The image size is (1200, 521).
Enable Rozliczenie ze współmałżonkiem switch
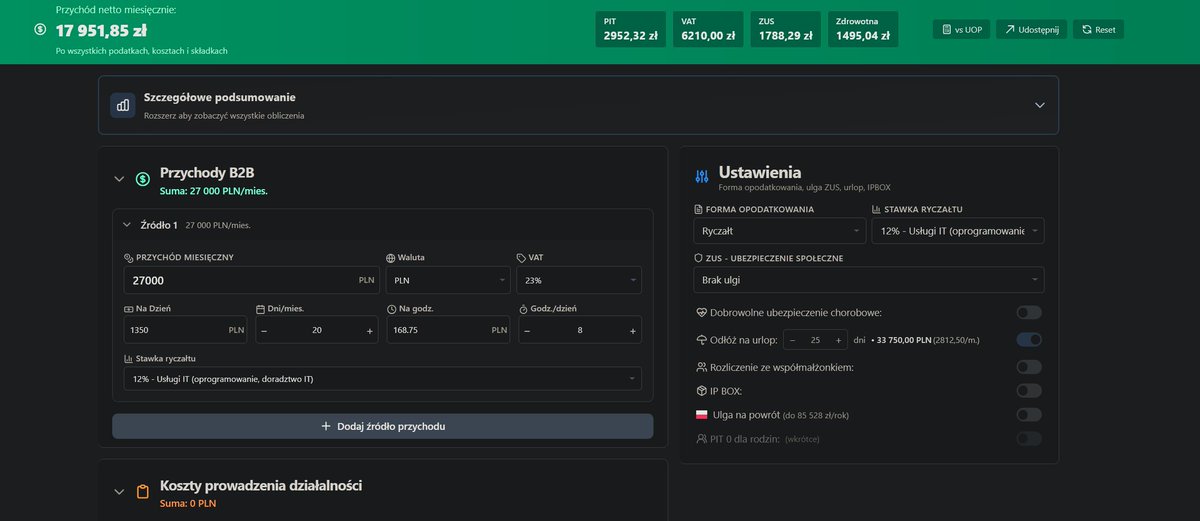coord(1029,367)
